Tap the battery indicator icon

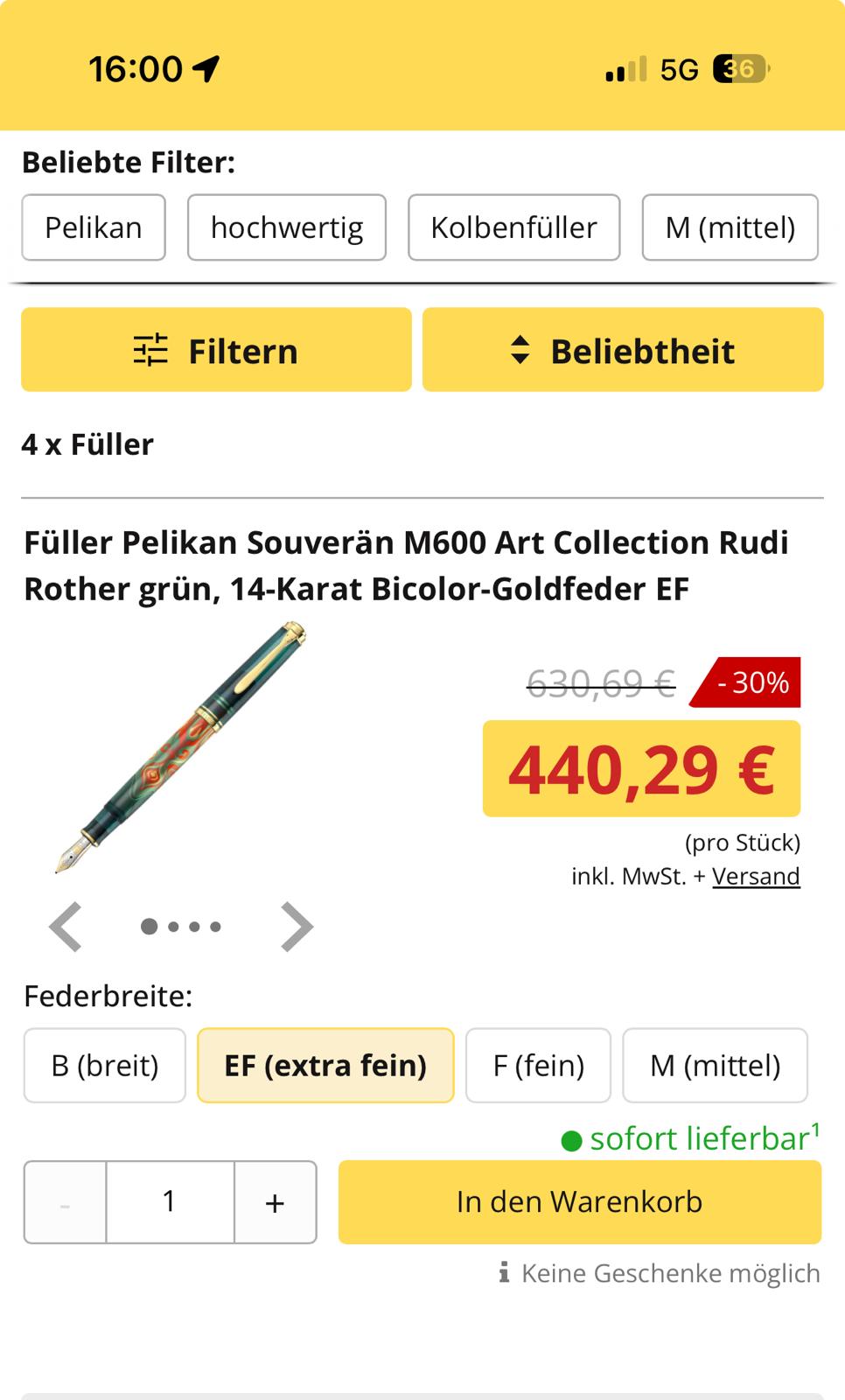[x=740, y=68]
